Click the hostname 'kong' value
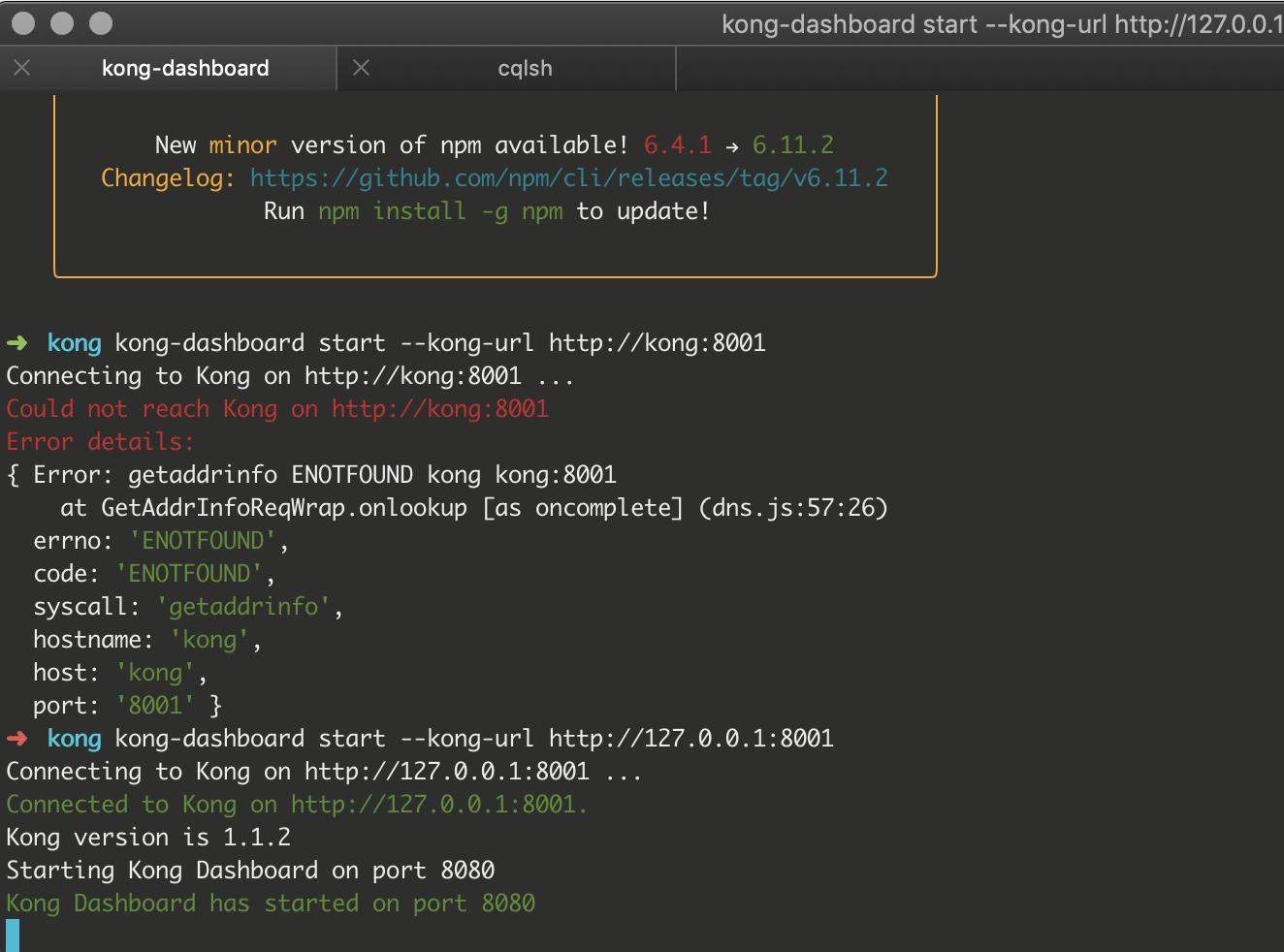This screenshot has width=1284, height=952. tap(209, 640)
